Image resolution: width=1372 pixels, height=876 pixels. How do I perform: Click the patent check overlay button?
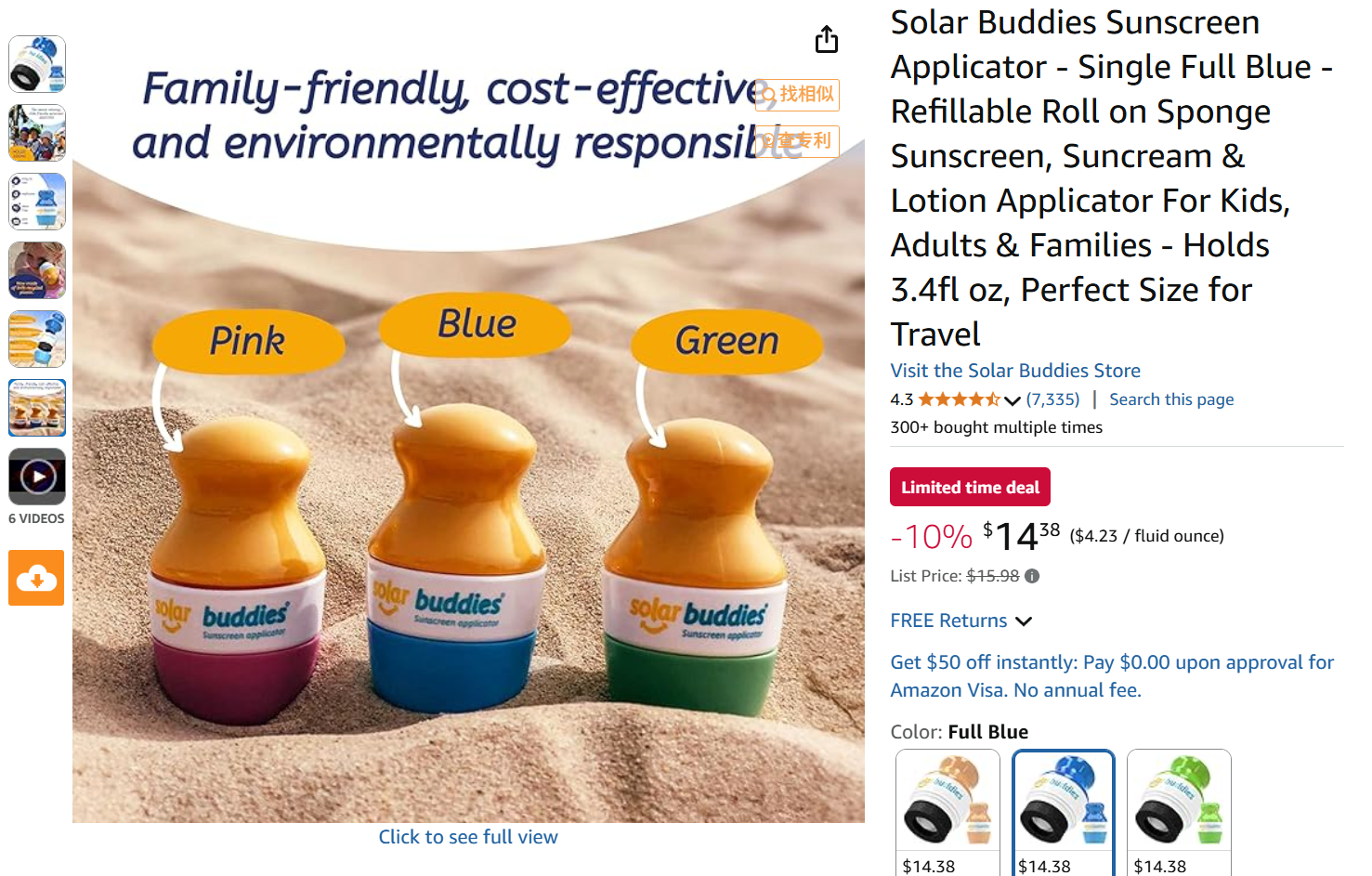[797, 141]
